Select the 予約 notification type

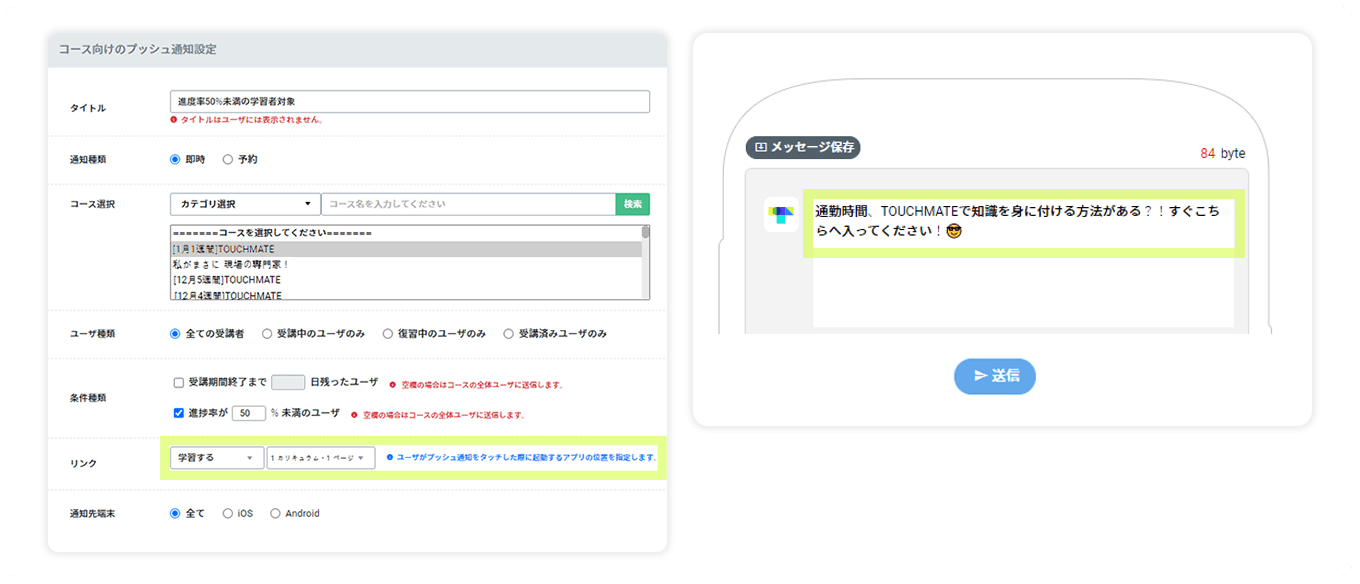(228, 159)
